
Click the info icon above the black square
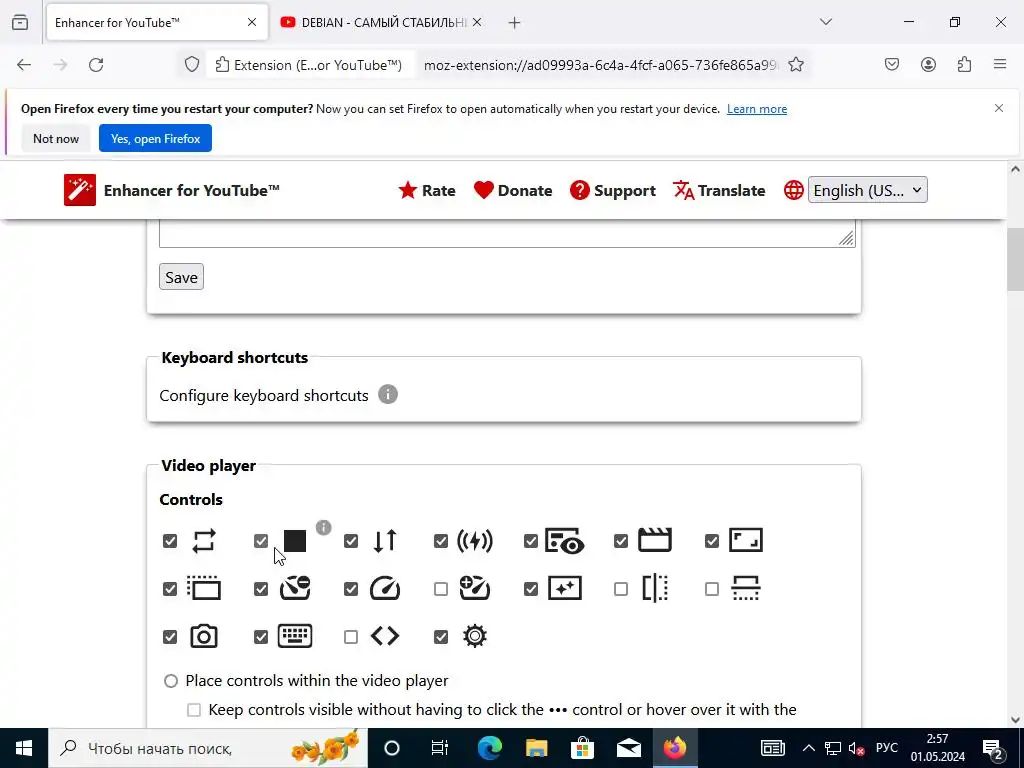click(x=323, y=527)
